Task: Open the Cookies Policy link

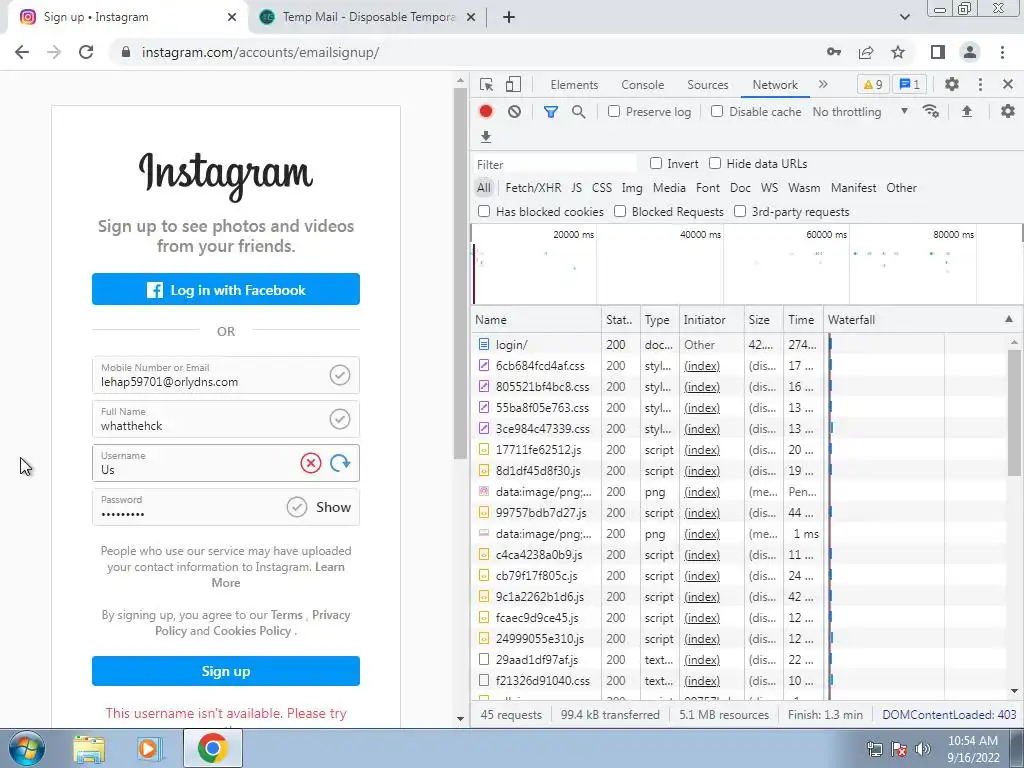Action: tap(252, 631)
